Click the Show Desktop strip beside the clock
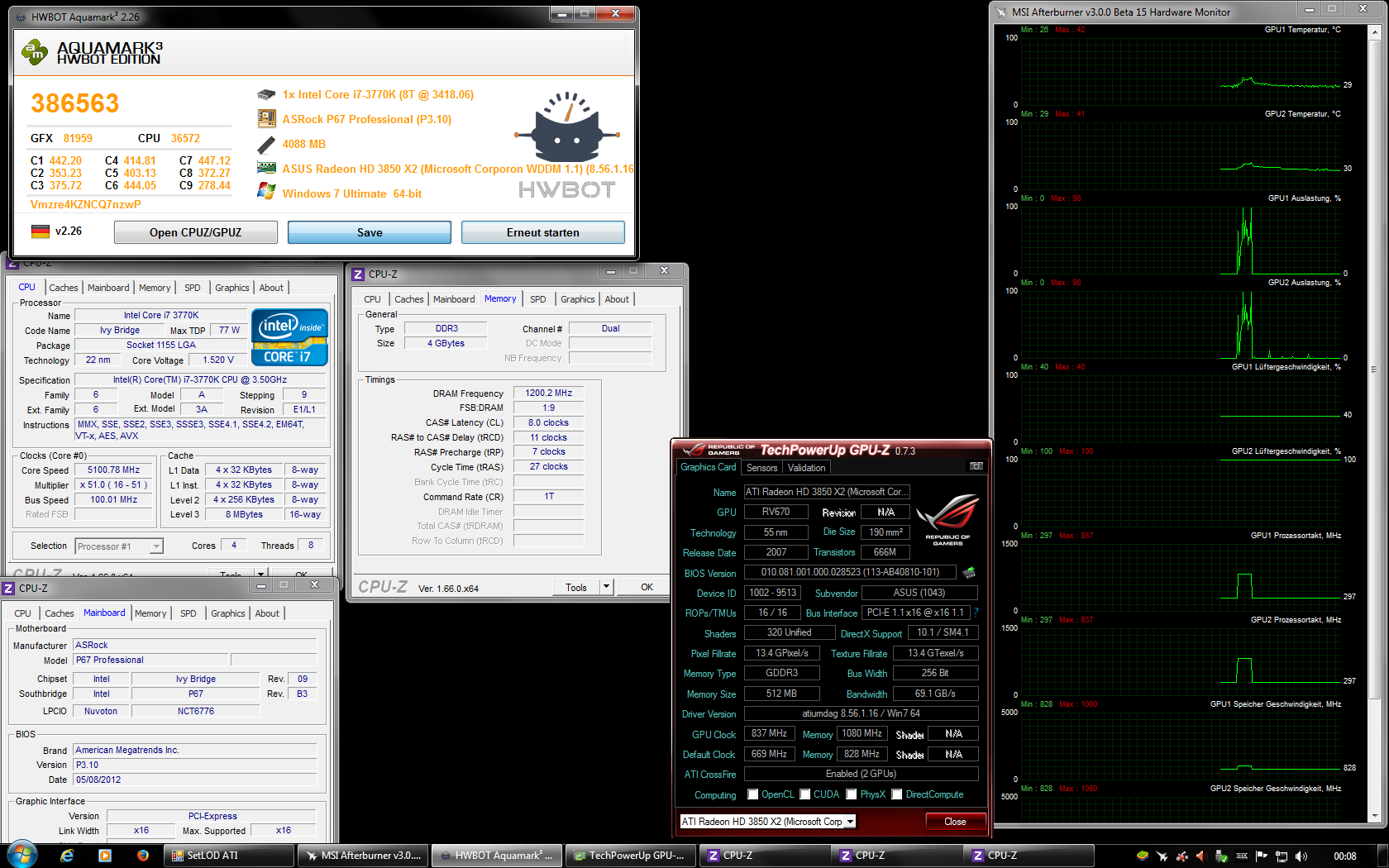The height and width of the screenshot is (868, 1389). point(1382,856)
